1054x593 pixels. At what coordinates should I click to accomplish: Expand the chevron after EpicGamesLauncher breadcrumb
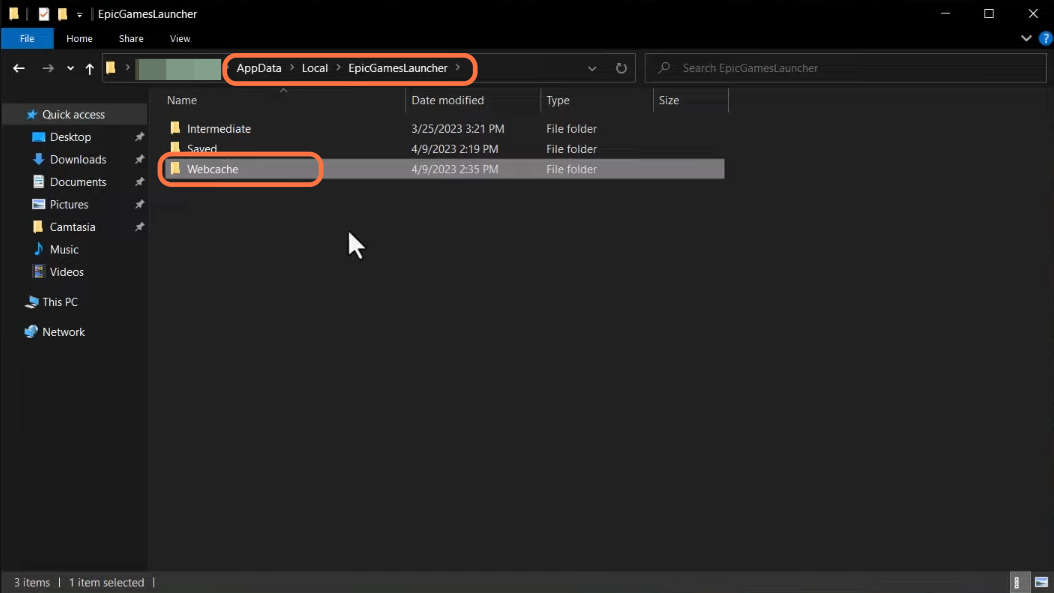[x=458, y=68]
